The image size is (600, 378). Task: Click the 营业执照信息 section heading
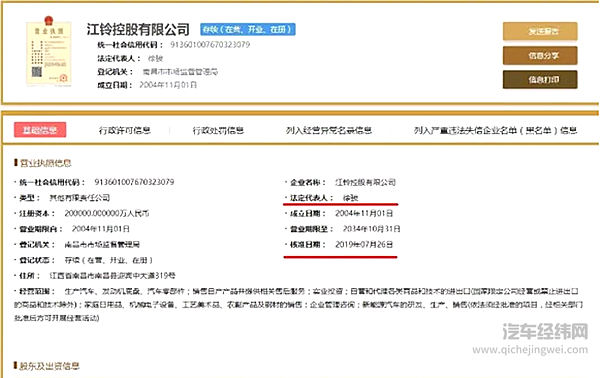pyautogui.click(x=46, y=163)
